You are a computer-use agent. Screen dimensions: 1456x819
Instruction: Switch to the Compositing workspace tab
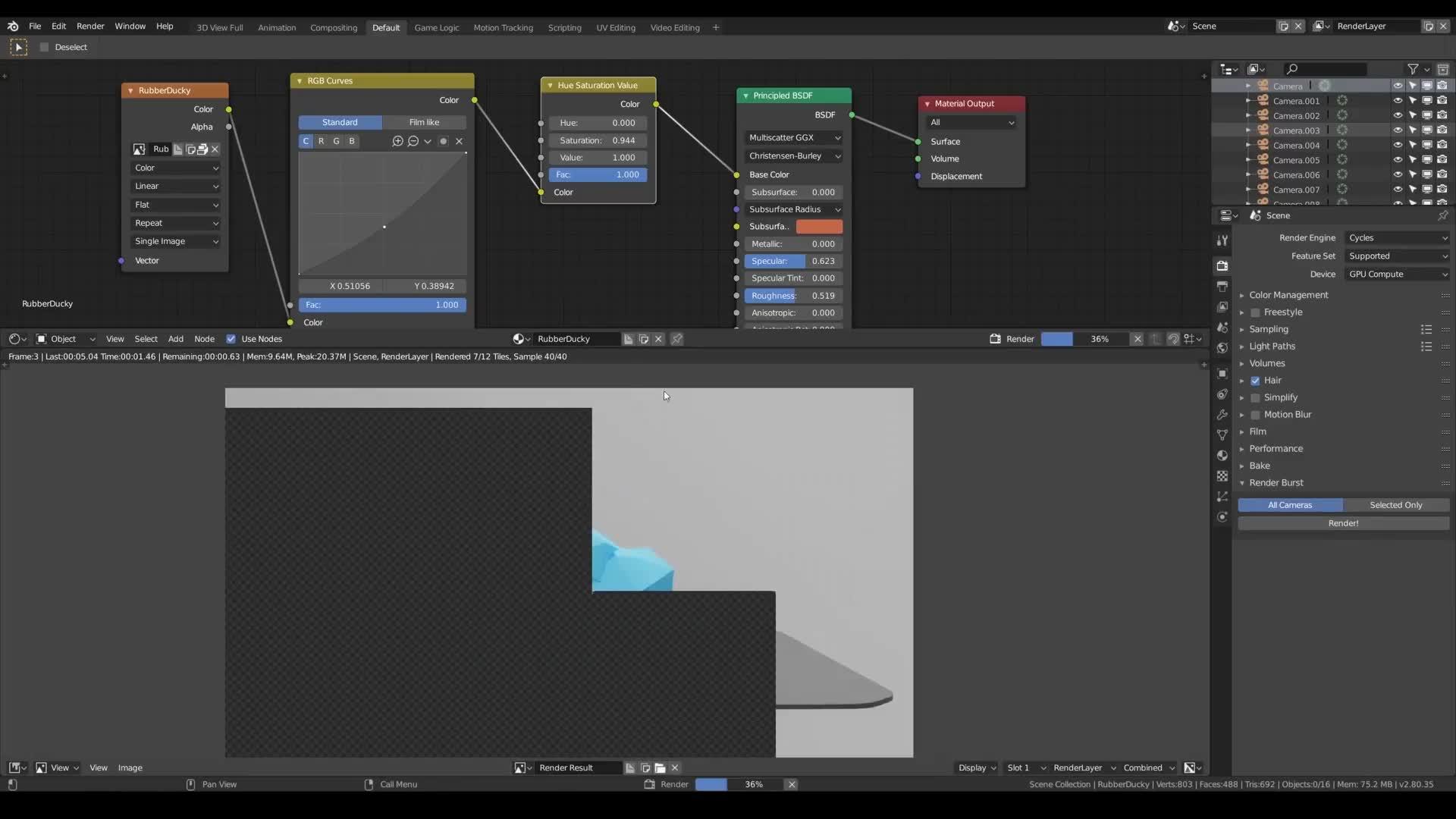pyautogui.click(x=334, y=27)
